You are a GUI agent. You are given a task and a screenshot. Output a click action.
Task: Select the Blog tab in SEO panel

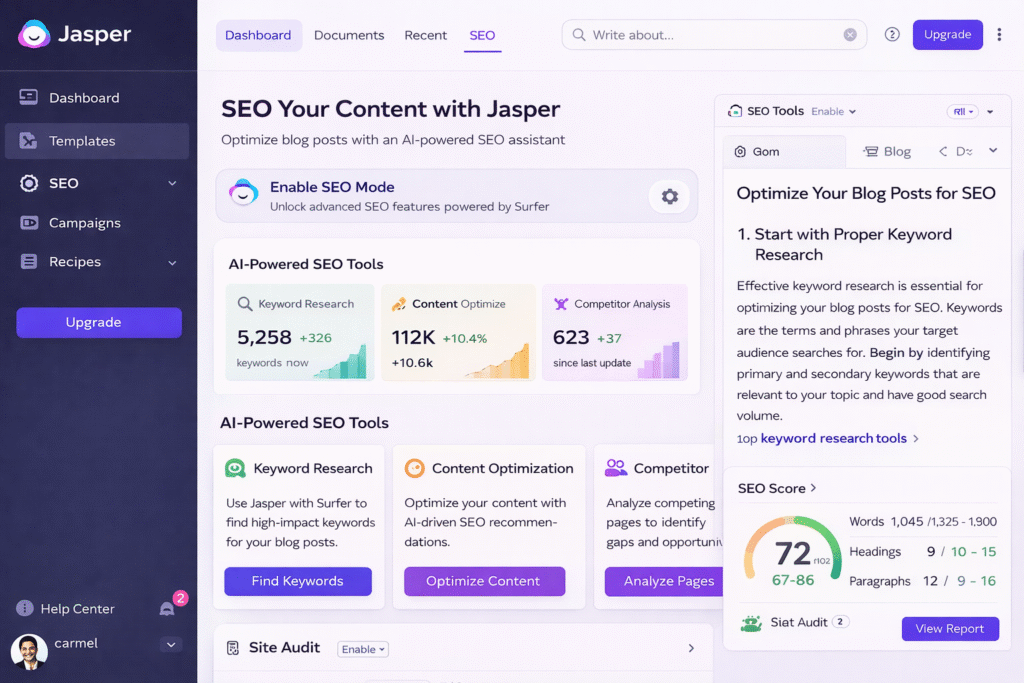(x=886, y=152)
